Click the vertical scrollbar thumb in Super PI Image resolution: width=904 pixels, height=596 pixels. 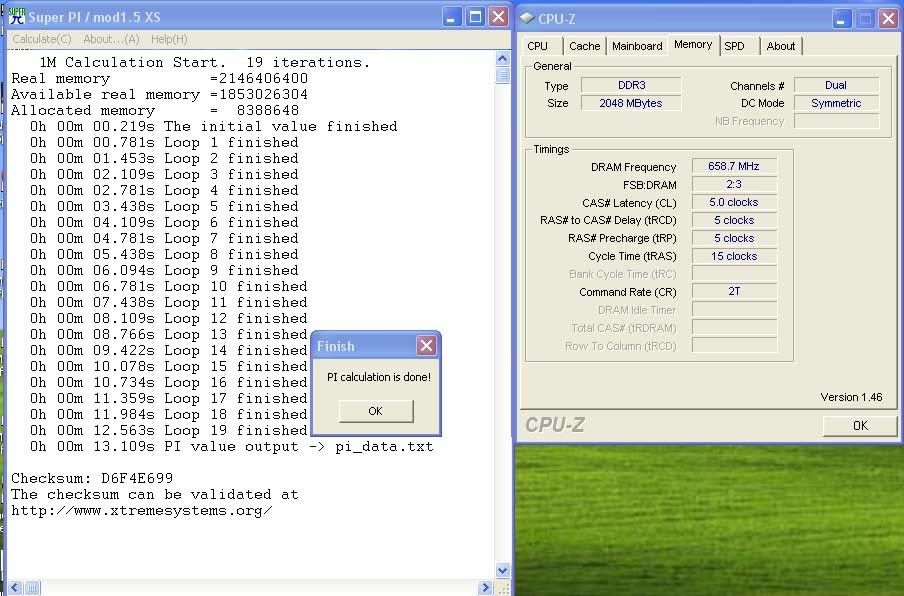pyautogui.click(x=502, y=75)
